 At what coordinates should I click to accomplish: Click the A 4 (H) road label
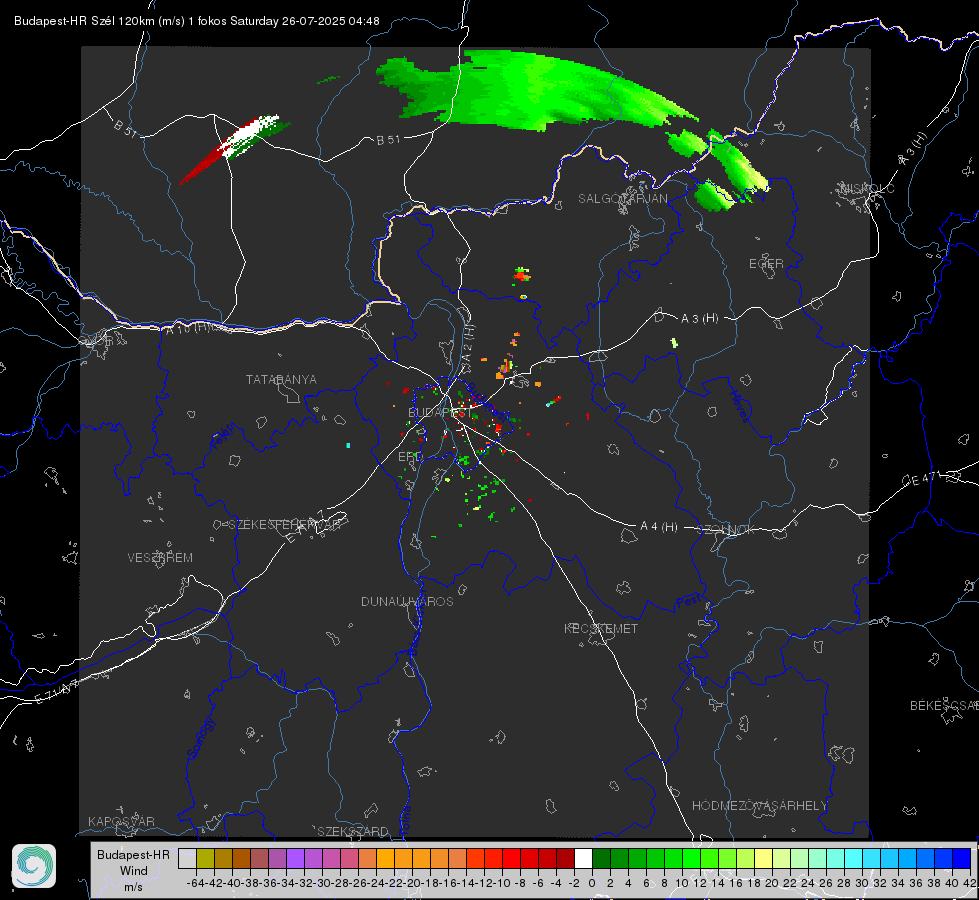coord(659,527)
